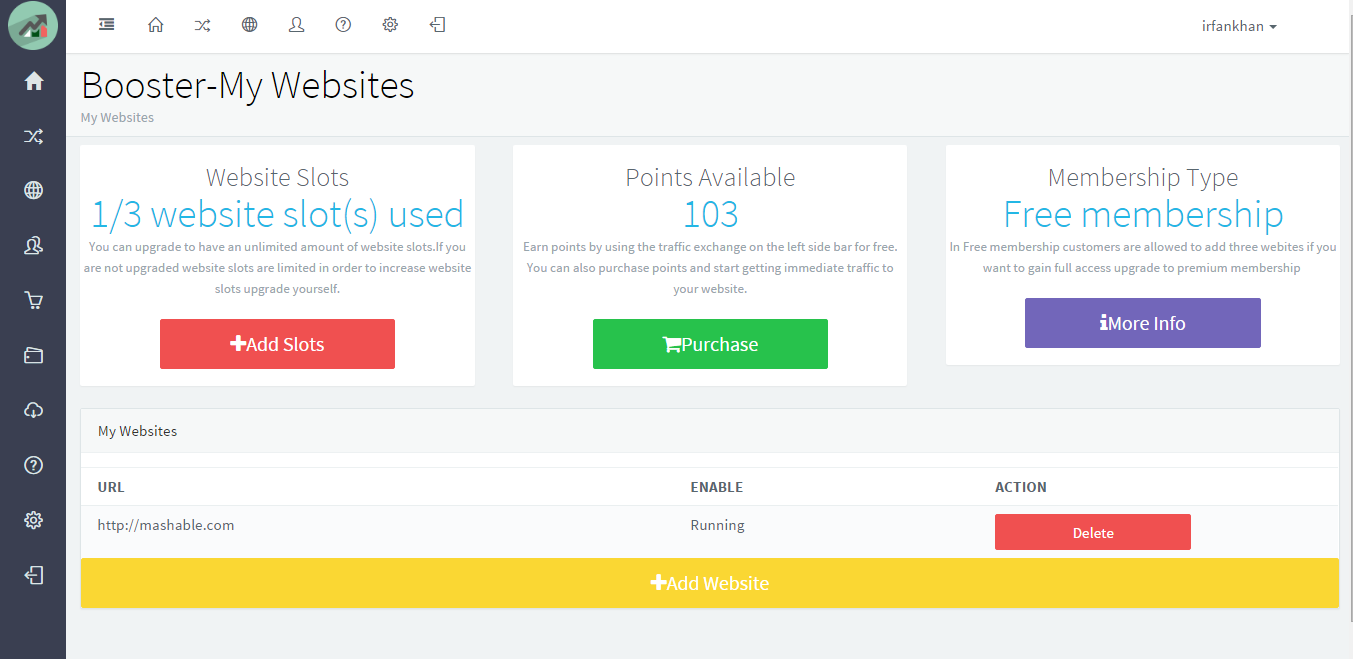This screenshot has width=1353, height=659.
Task: Click the home icon in left sidebar
Action: 34,82
